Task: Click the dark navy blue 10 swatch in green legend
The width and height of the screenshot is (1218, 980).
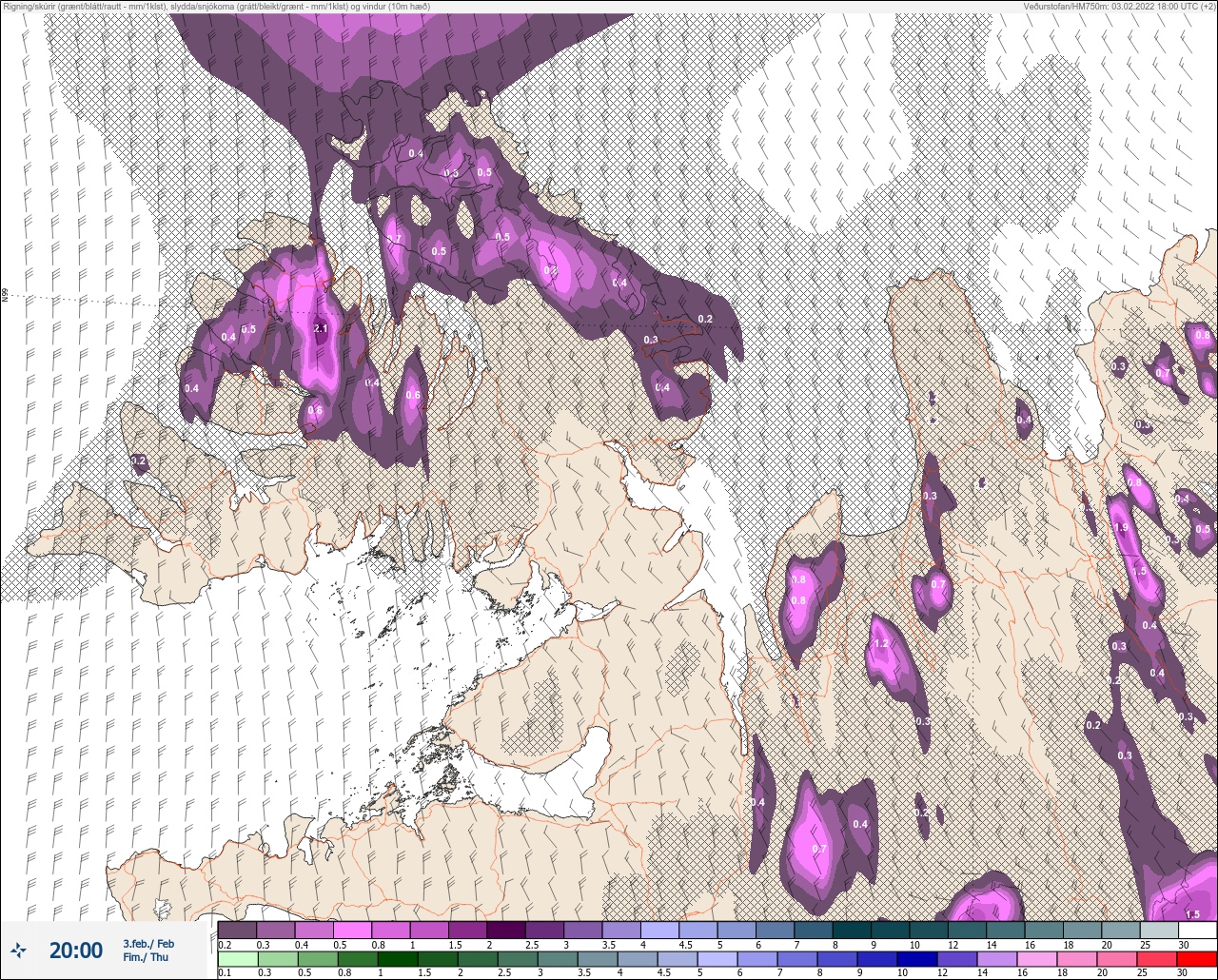Action: 918,958
